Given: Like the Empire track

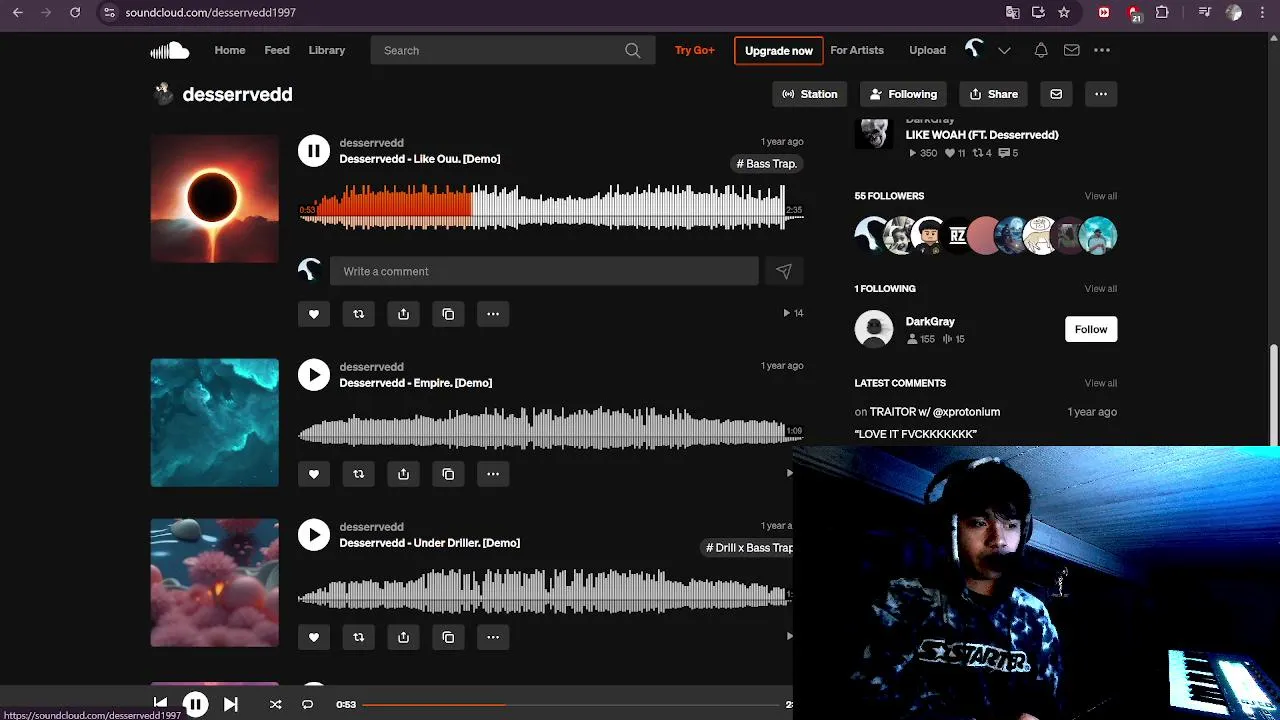Looking at the screenshot, I should point(314,474).
